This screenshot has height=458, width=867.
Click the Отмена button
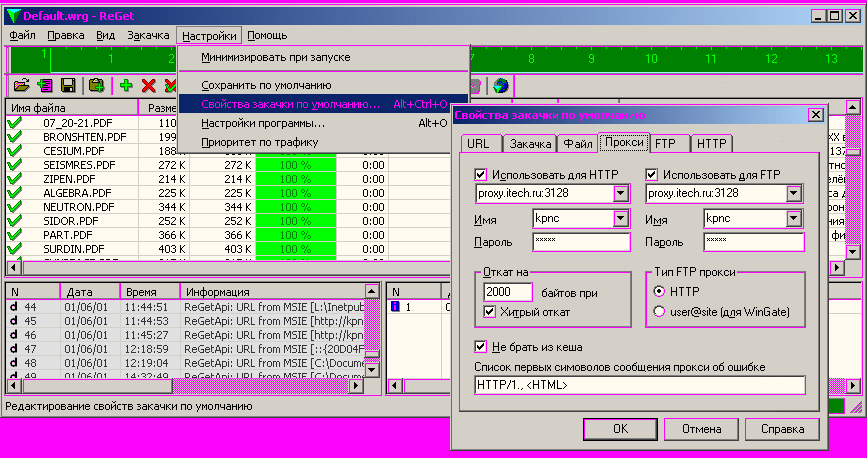pyautogui.click(x=701, y=429)
